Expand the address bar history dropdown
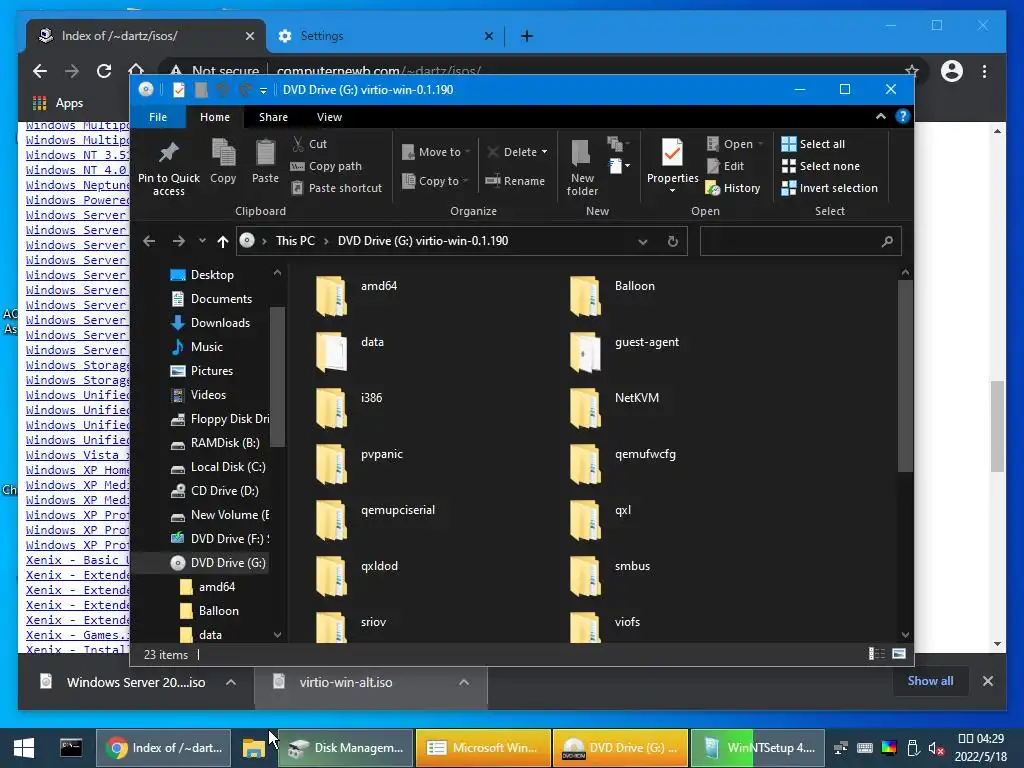 tap(643, 242)
